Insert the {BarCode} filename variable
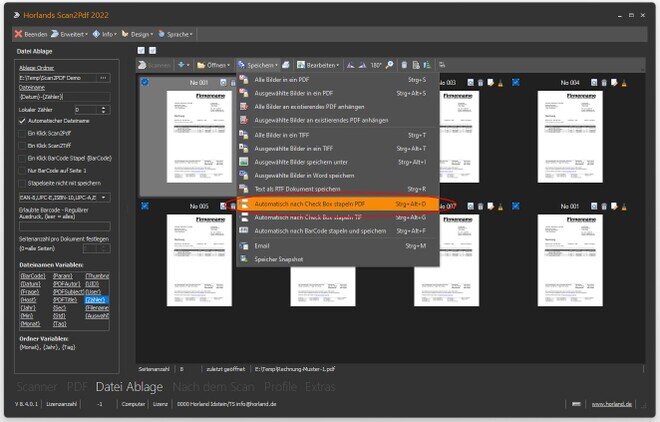The width and height of the screenshot is (660, 422). coord(33,276)
